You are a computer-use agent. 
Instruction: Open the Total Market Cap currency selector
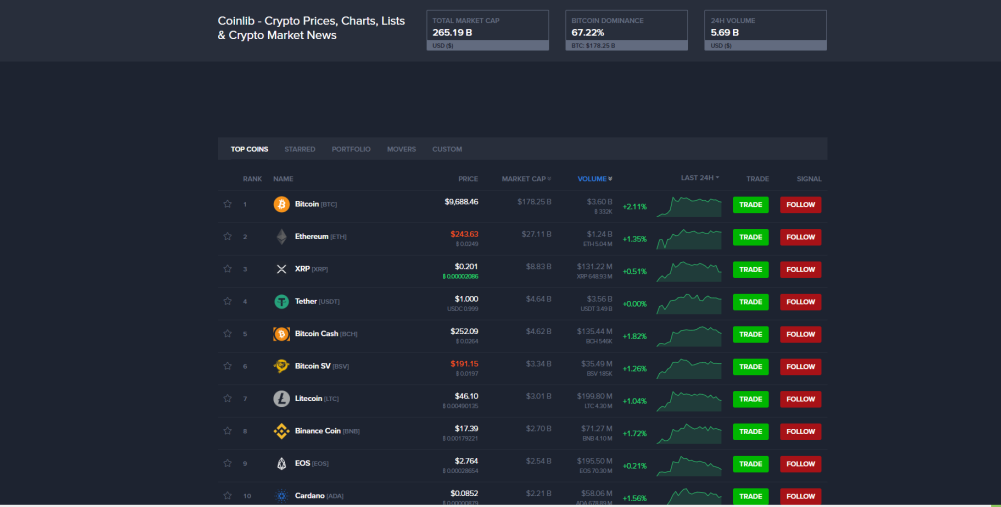pyautogui.click(x=487, y=45)
